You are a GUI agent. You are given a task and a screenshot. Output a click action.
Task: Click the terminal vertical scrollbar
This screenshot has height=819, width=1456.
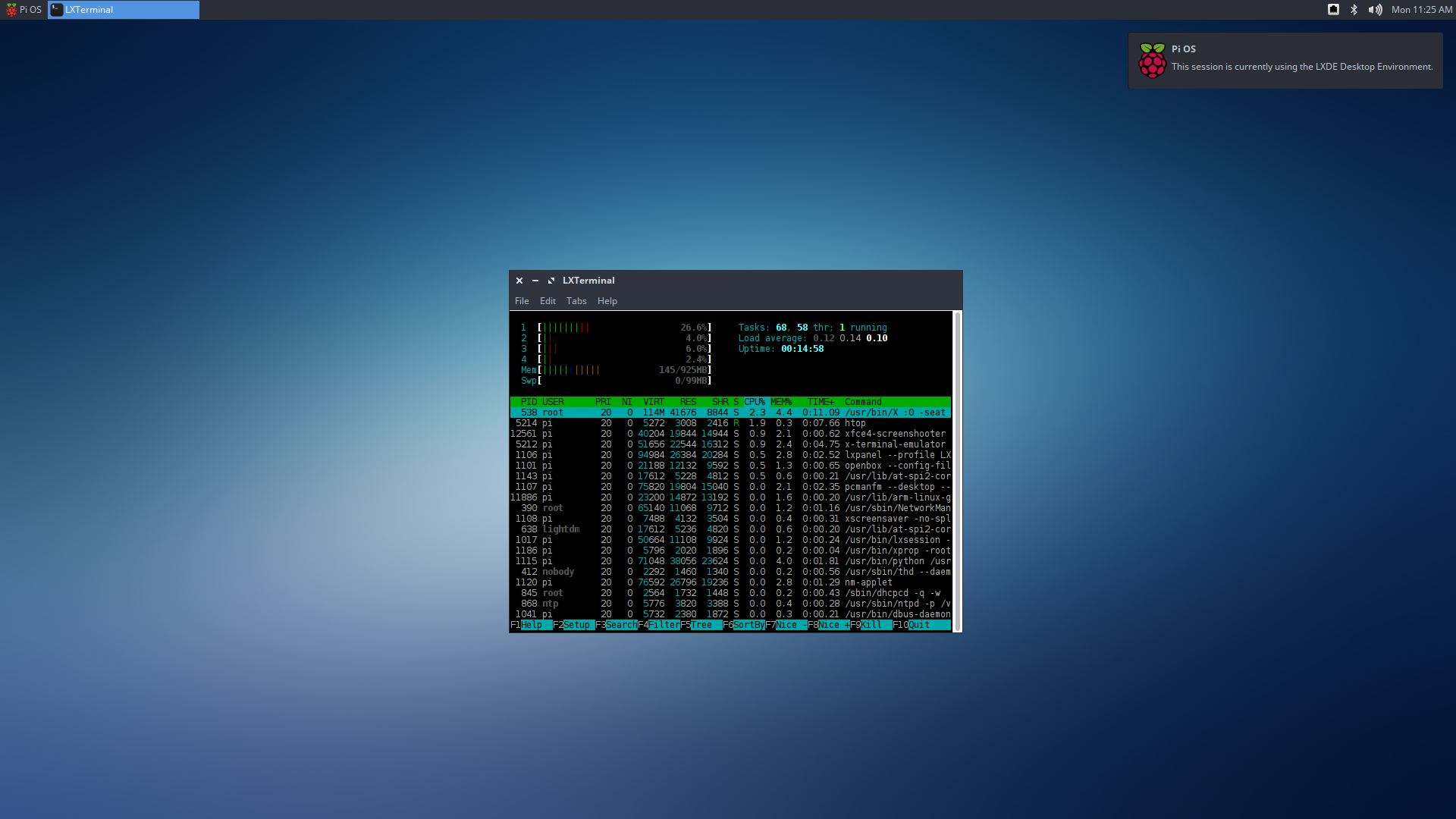[x=958, y=471]
